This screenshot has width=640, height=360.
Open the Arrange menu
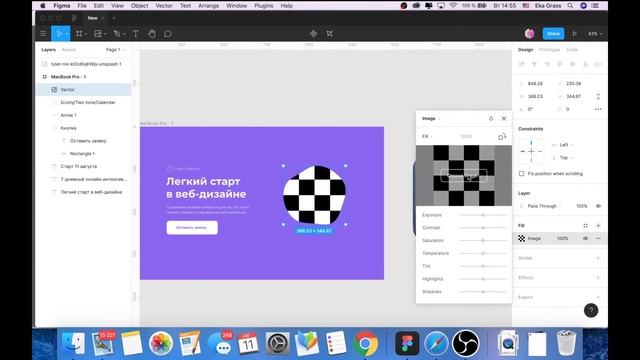click(209, 6)
